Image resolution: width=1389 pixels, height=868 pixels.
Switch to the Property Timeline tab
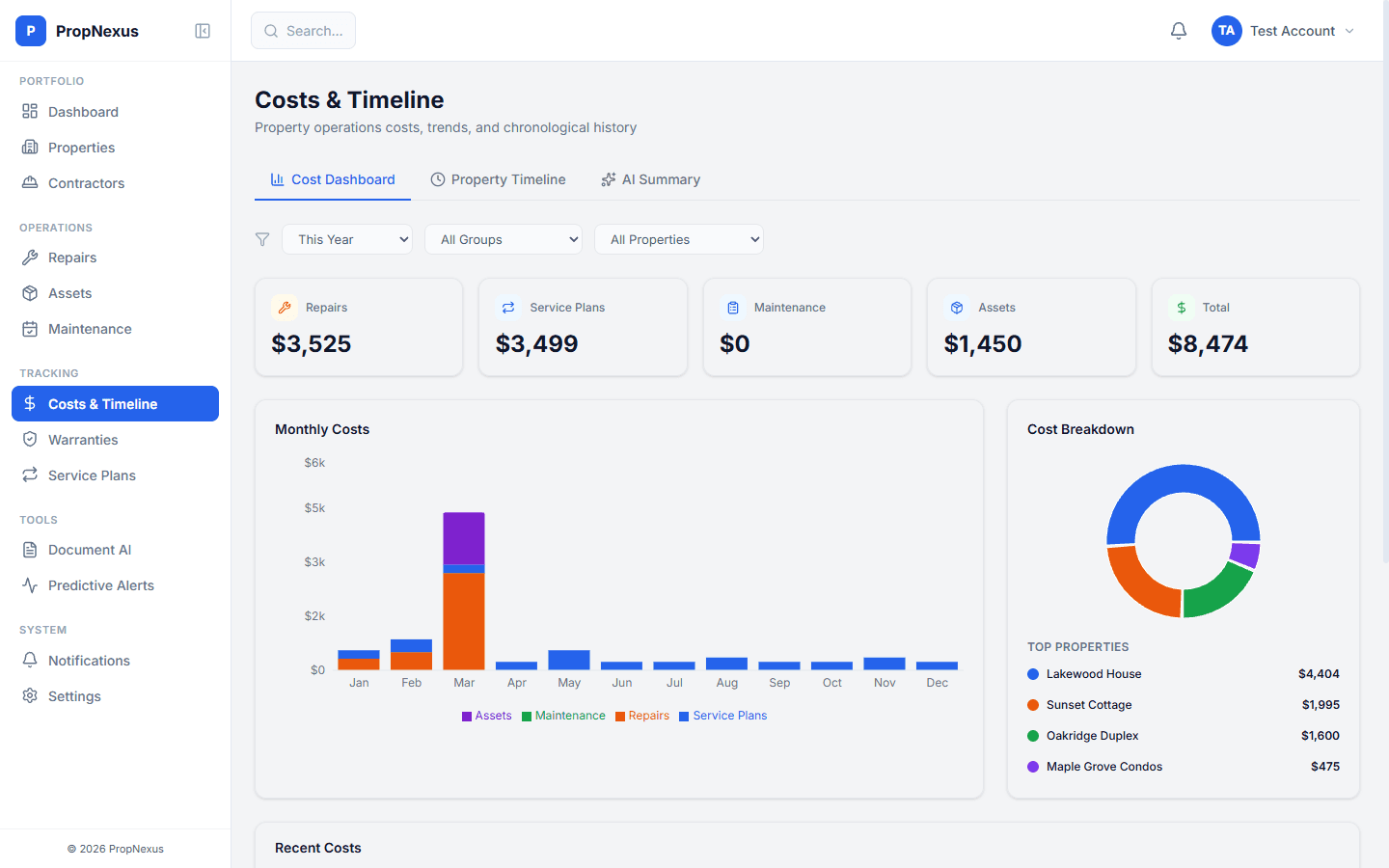(499, 179)
